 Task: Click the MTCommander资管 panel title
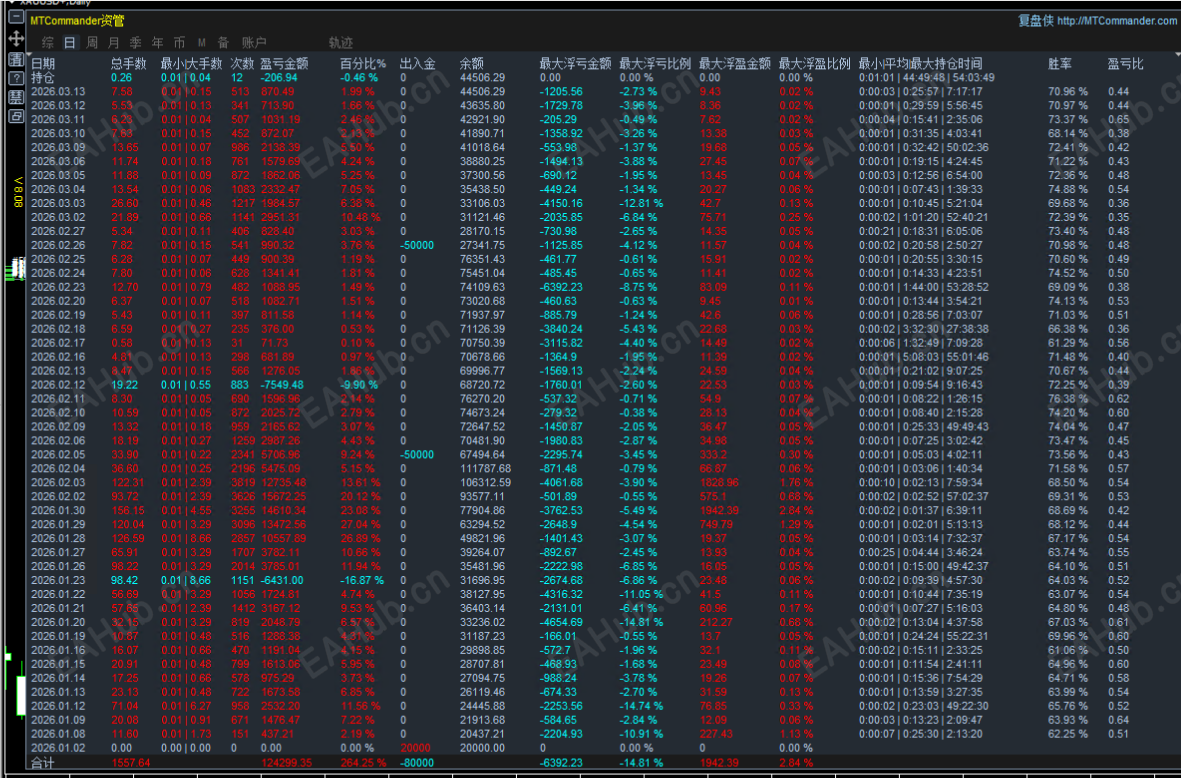click(78, 20)
